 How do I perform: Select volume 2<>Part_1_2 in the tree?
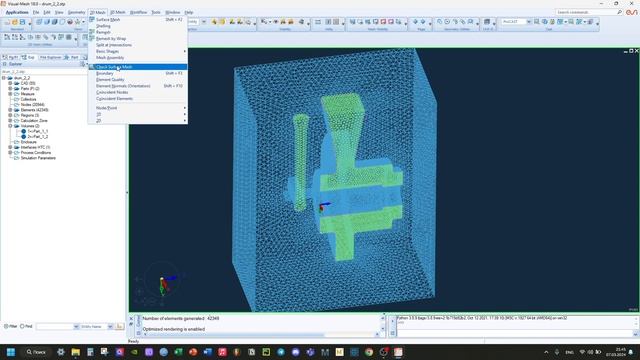(38, 137)
